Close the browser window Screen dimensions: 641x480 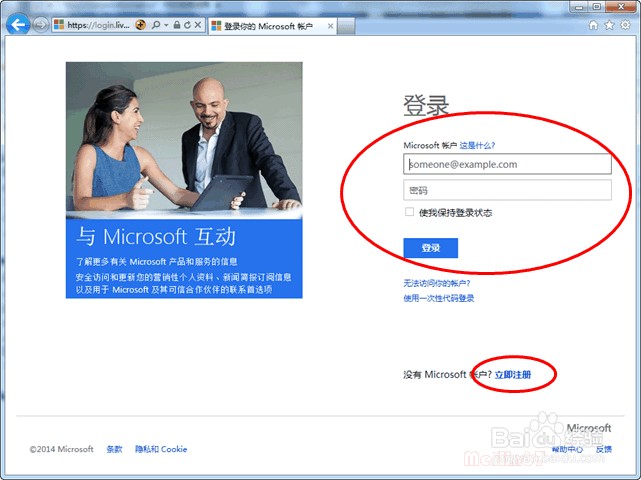pos(621,7)
